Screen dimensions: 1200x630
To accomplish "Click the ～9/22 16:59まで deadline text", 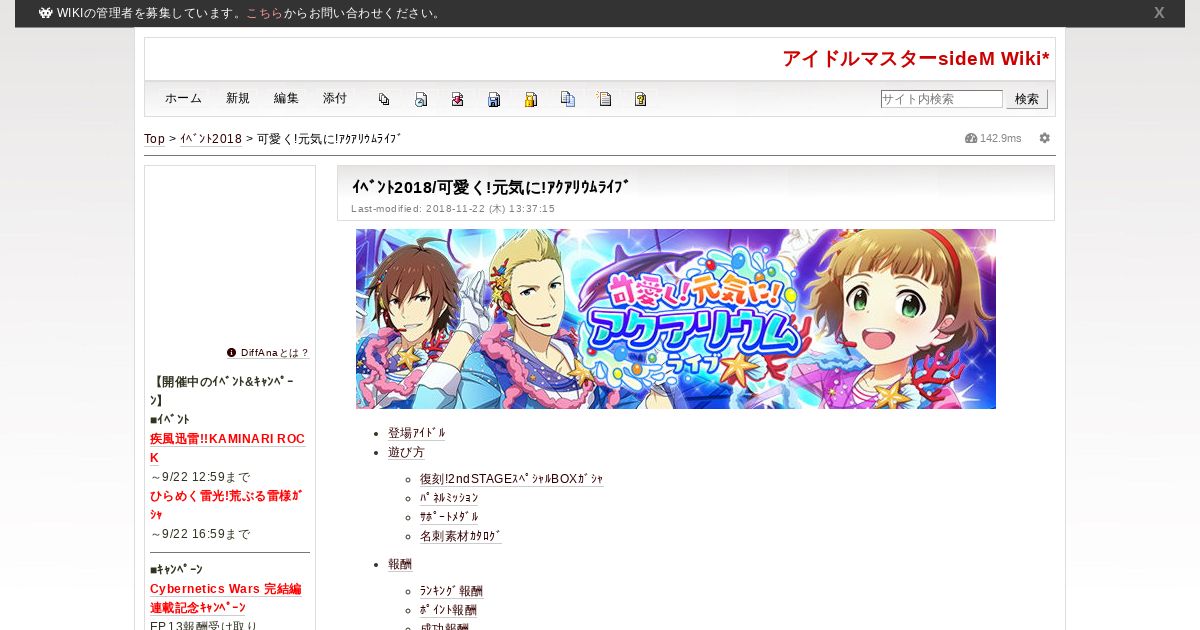I will [200, 534].
